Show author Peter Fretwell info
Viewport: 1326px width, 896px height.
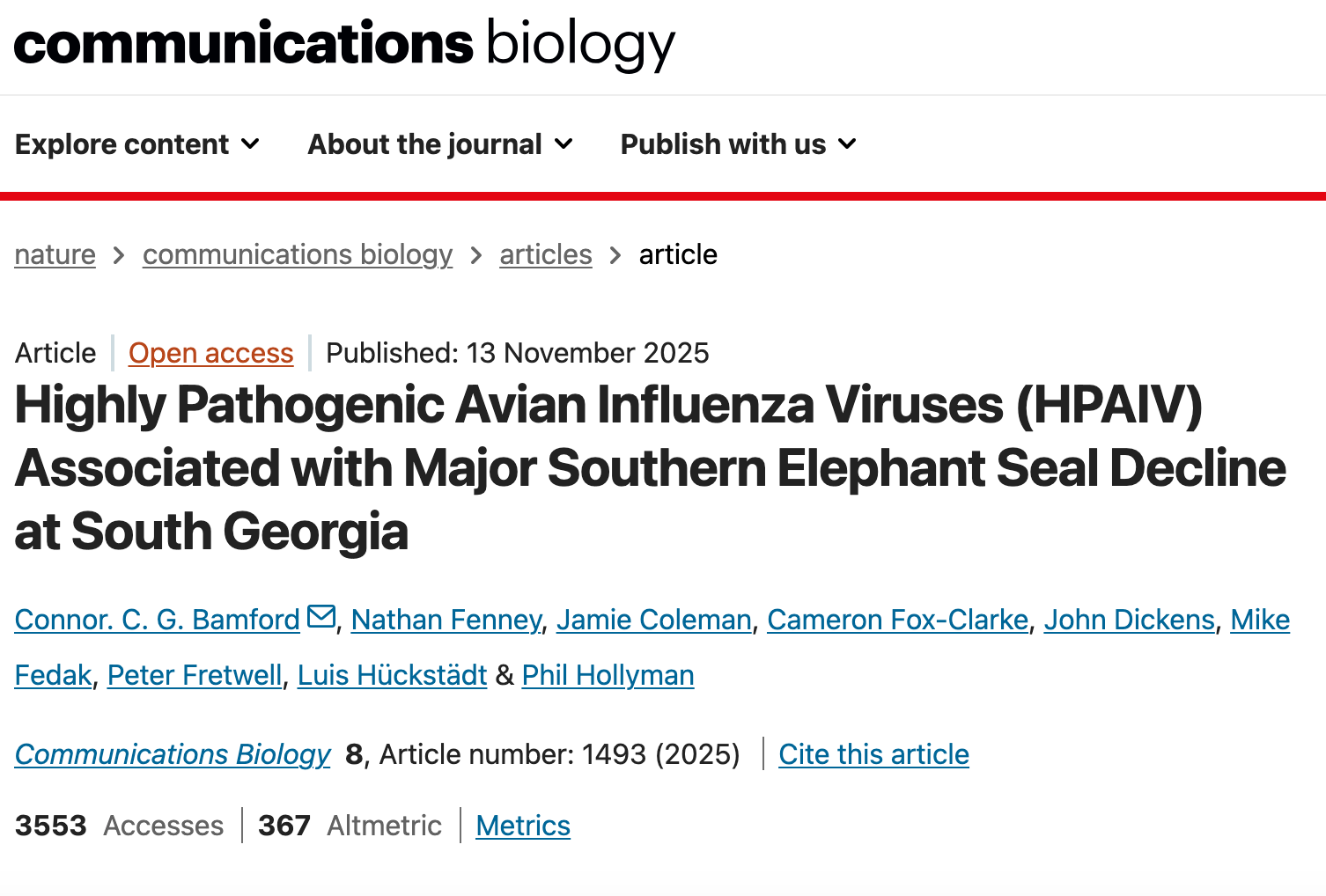(x=195, y=675)
